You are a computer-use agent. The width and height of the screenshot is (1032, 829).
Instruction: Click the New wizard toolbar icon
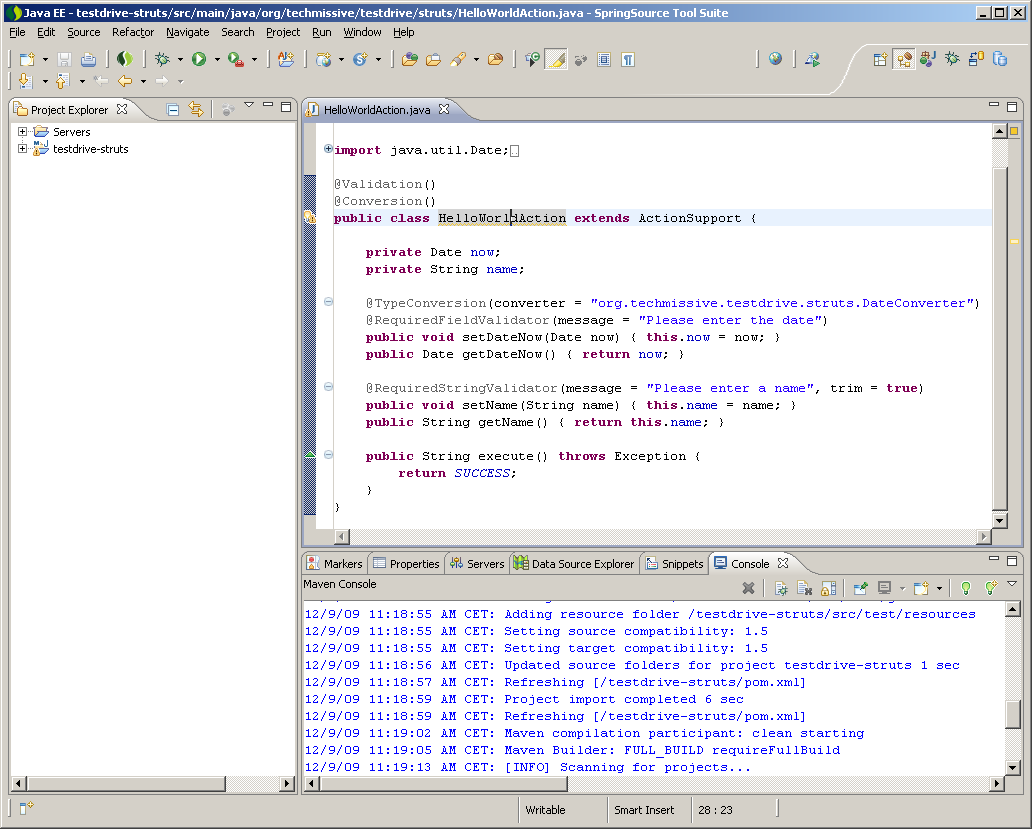27,60
